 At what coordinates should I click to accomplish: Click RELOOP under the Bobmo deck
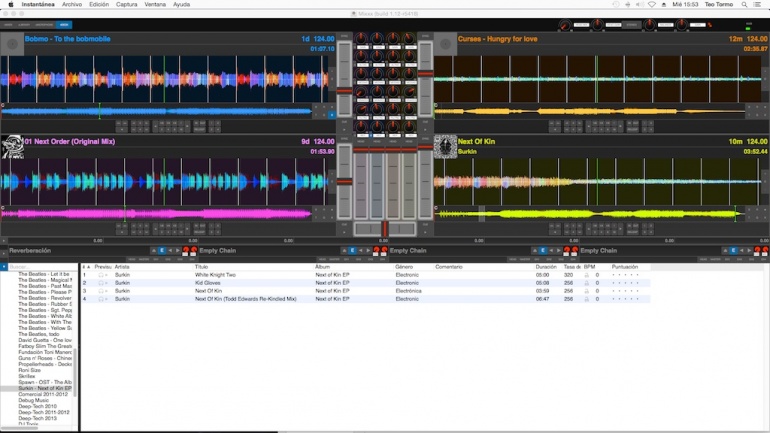(x=199, y=130)
